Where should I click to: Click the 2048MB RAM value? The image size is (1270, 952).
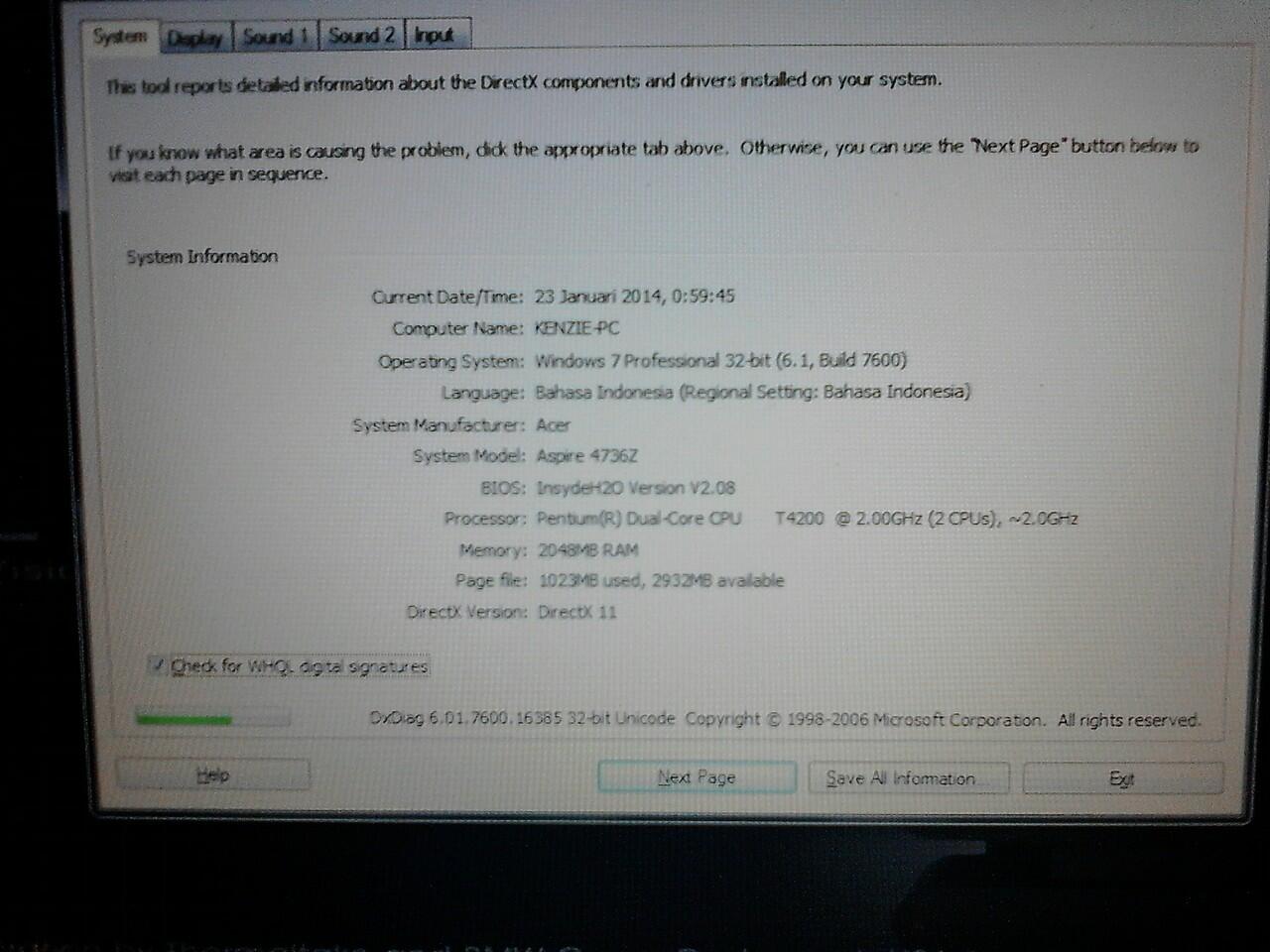[x=587, y=550]
